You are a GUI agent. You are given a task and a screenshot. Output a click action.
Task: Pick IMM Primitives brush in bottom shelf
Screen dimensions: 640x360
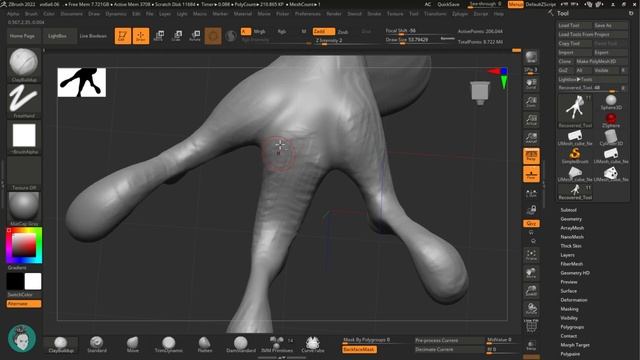277,344
